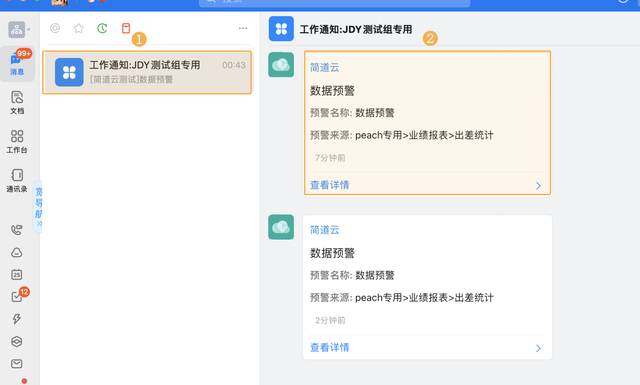Viewport: 640px width, 385px height.
Task: Click 简道云 avatar beside the 7分钟前 message
Action: [x=281, y=65]
